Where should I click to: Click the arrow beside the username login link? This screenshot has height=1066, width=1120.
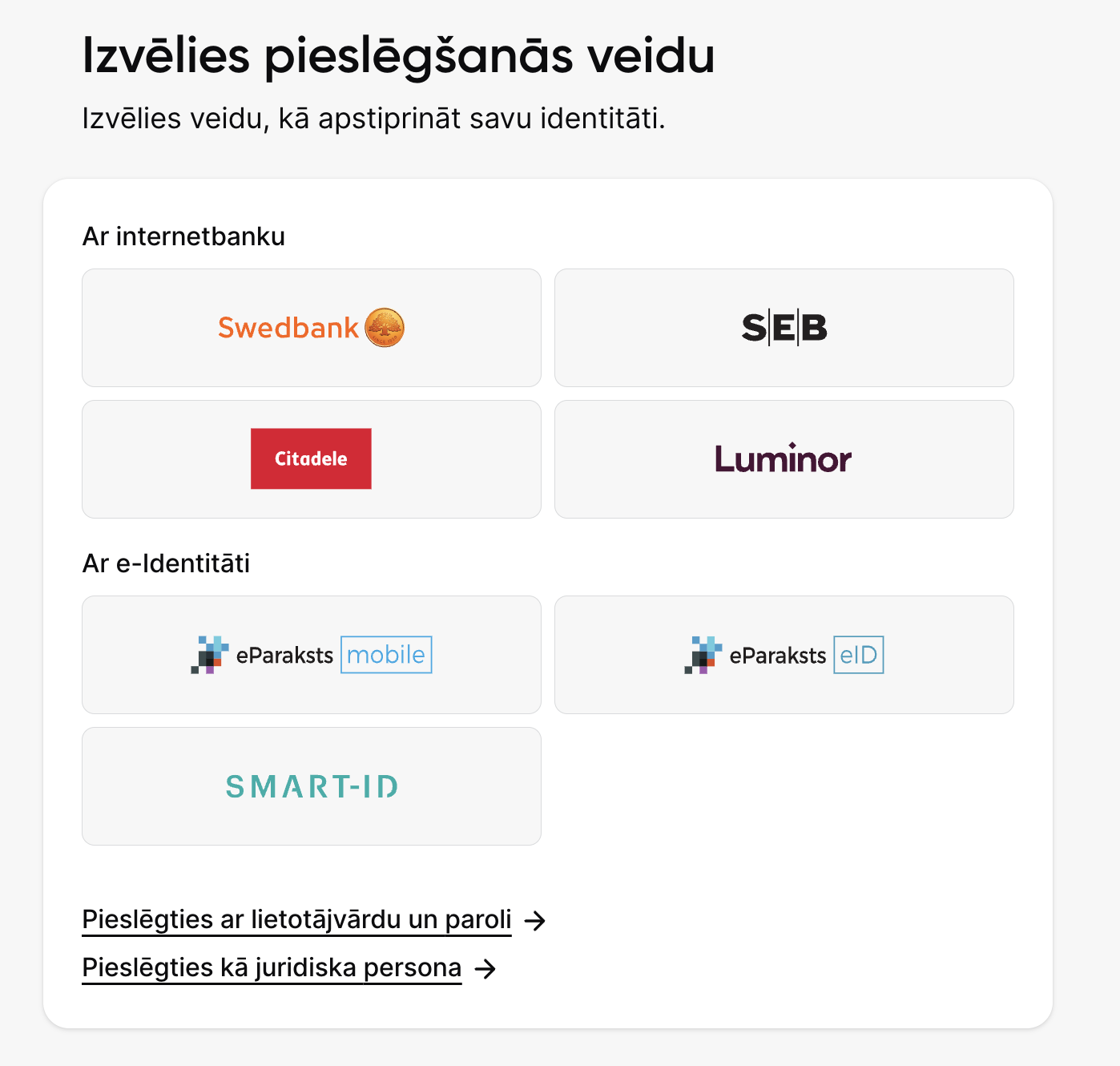(535, 921)
